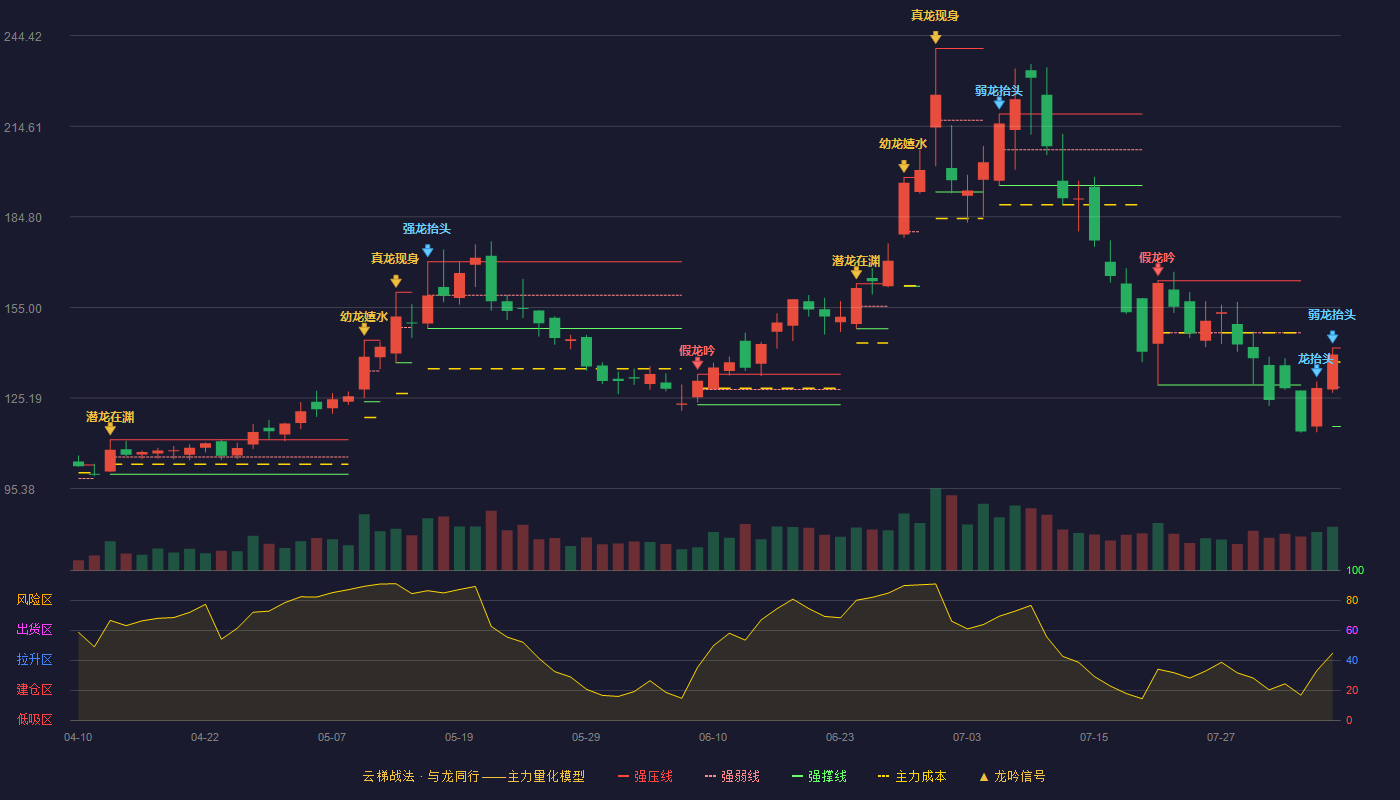Select the 07-03 date label
Image resolution: width=1400 pixels, height=800 pixels.
(967, 737)
